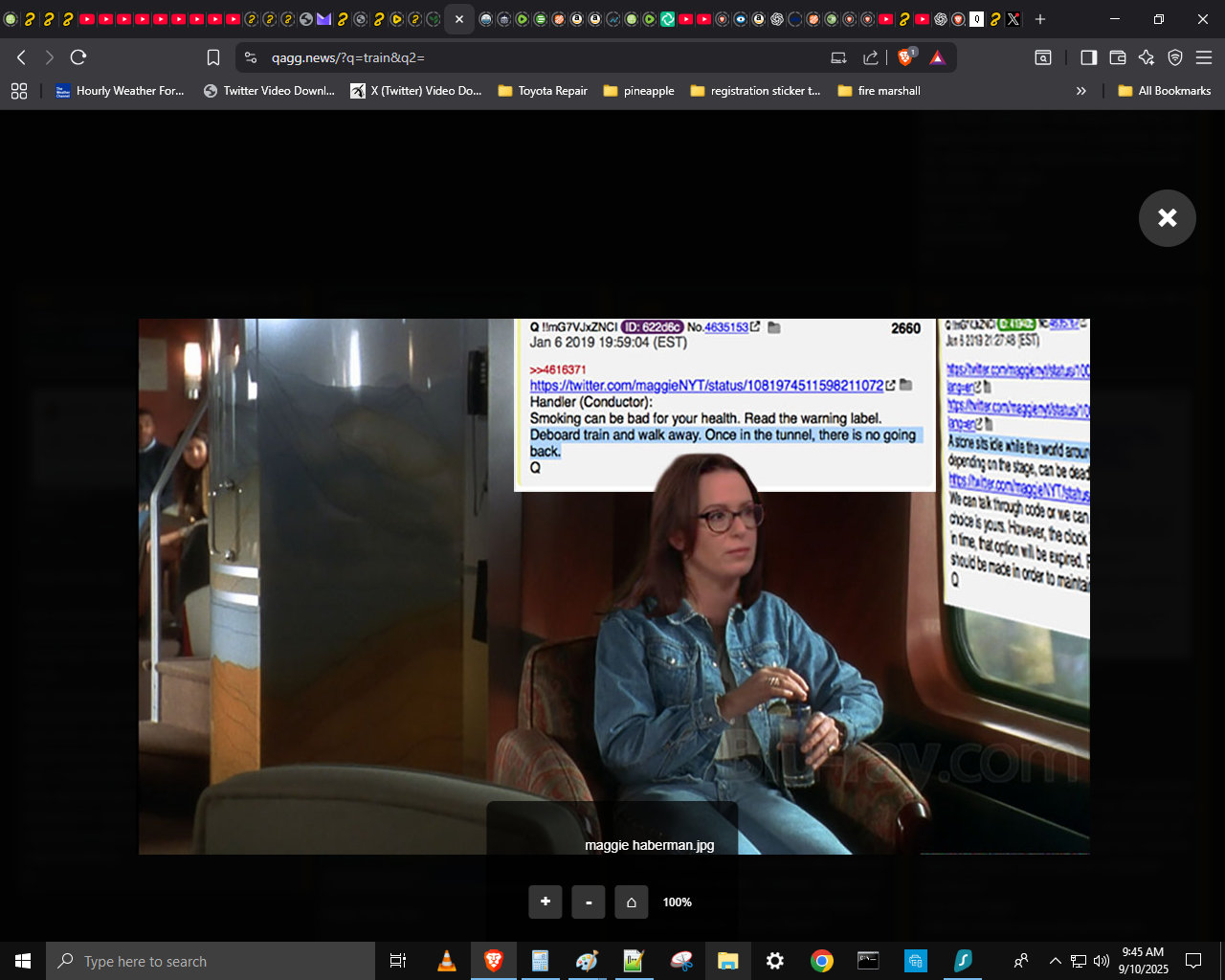This screenshot has height=980, width=1225.
Task: Open the share page icon
Action: point(871,57)
